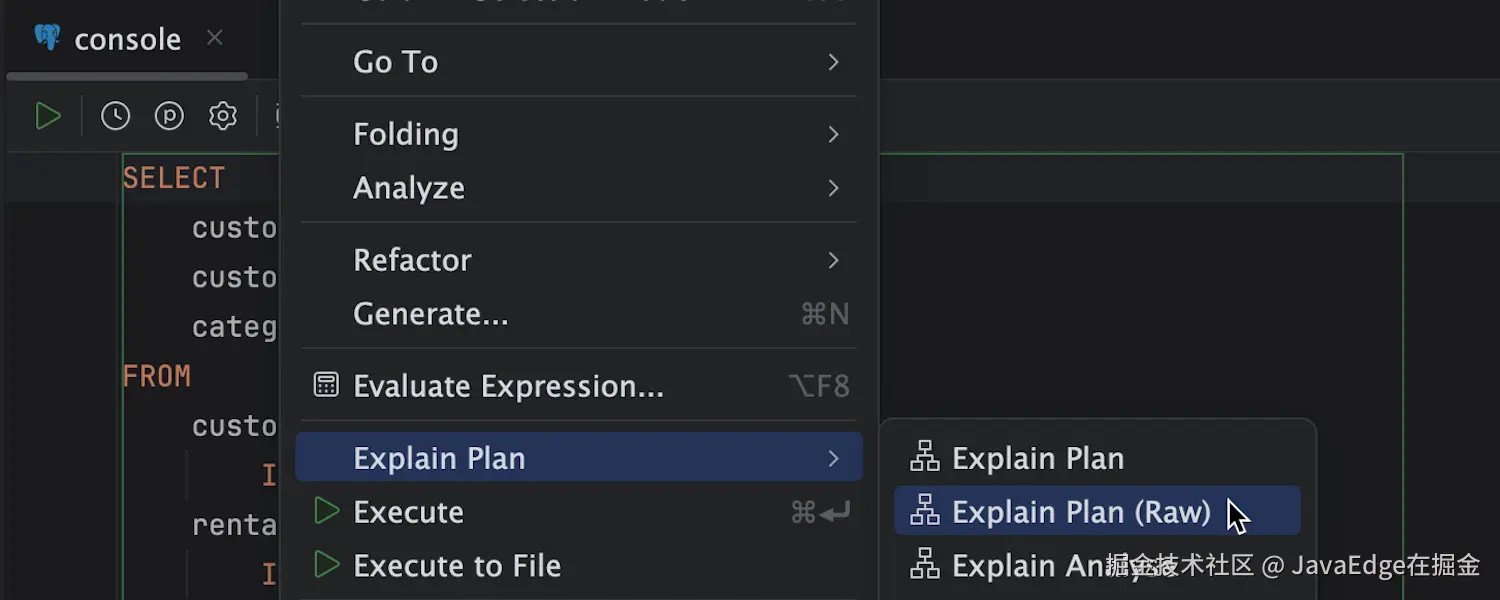Viewport: 1500px width, 600px height.
Task: Expand the Go To submenu arrow
Action: (x=833, y=62)
